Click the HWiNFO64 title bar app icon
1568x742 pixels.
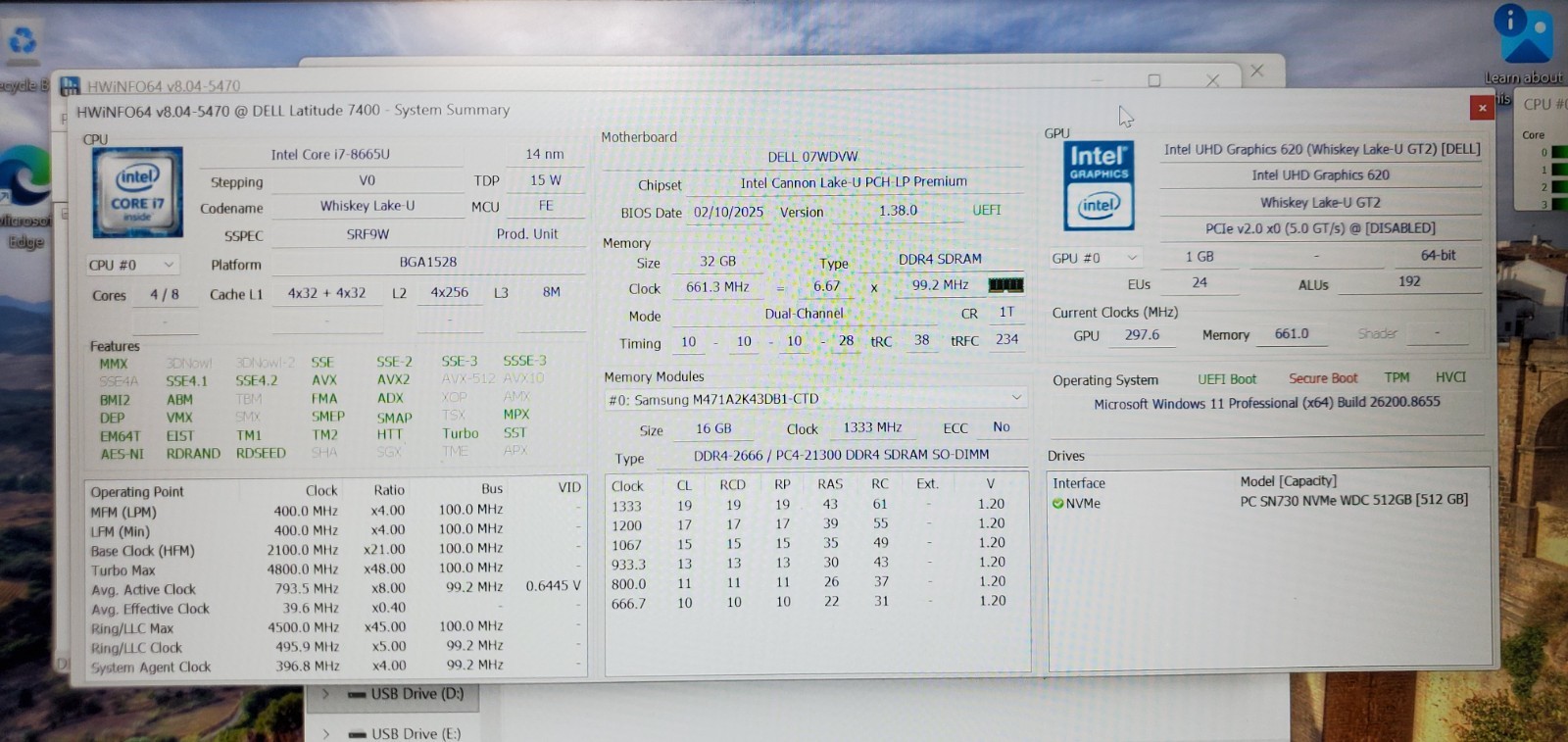tap(70, 86)
